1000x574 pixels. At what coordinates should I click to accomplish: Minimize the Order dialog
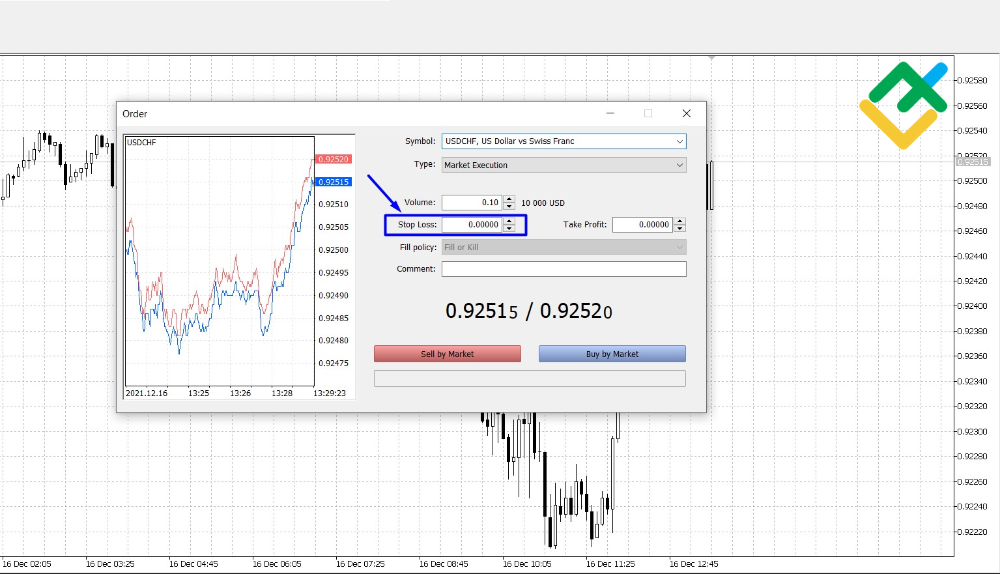click(610, 114)
